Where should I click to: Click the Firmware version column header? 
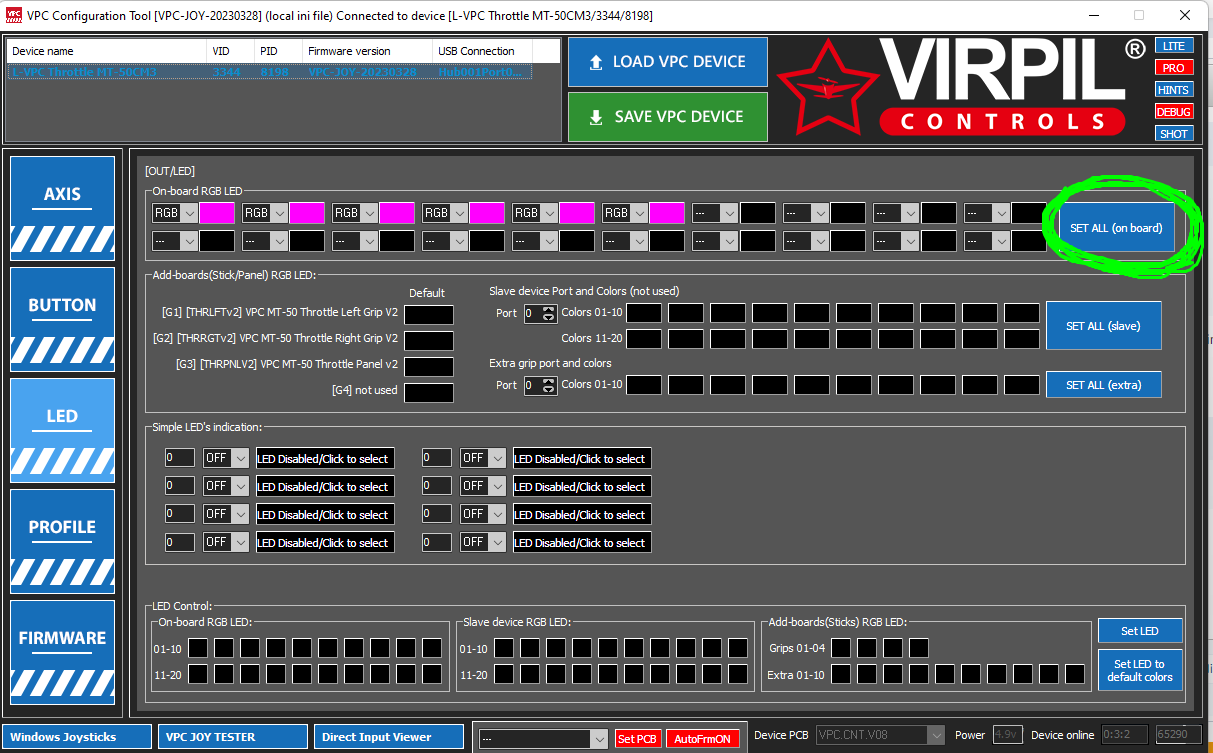click(x=368, y=51)
